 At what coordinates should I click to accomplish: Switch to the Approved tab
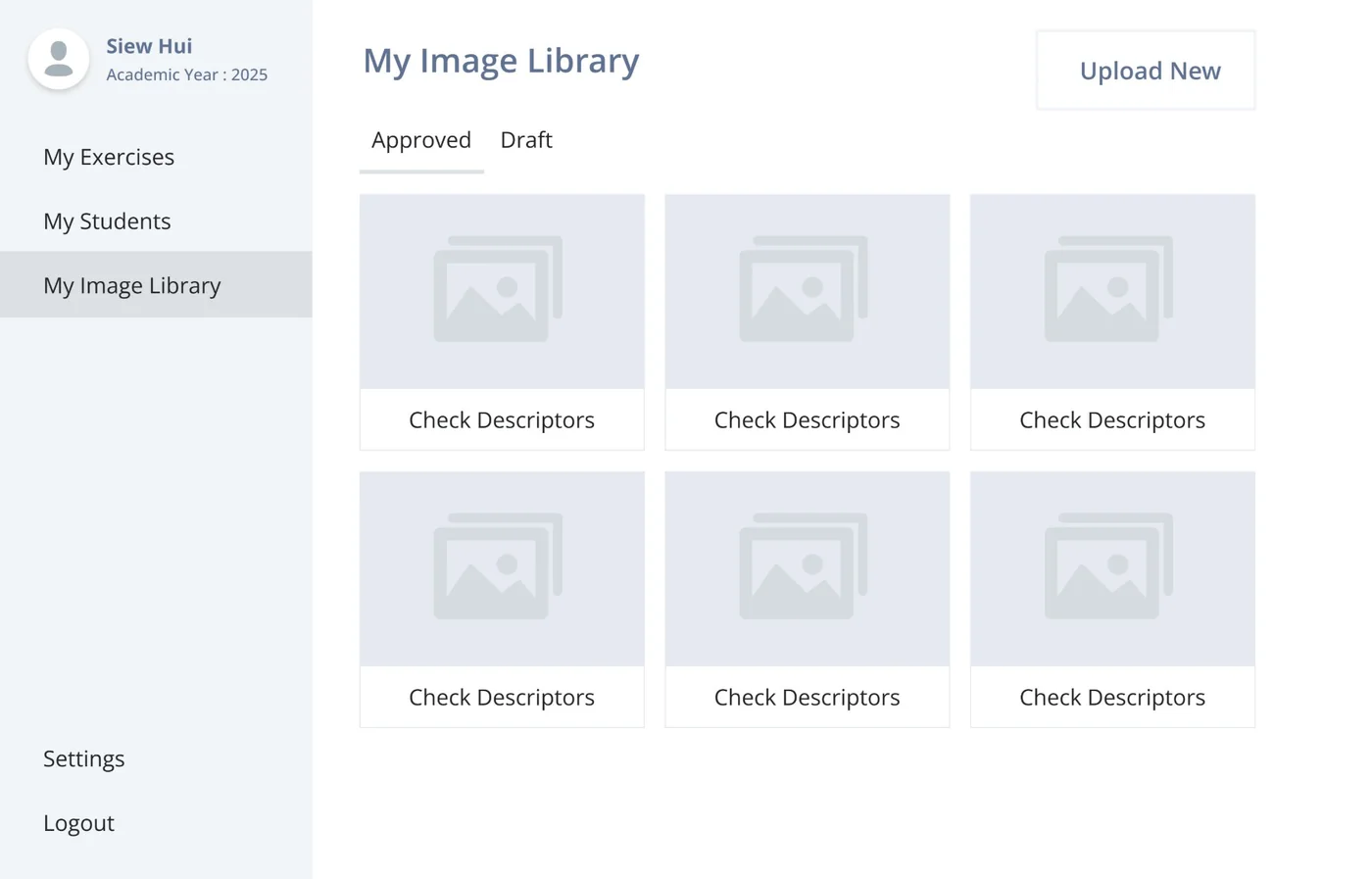click(421, 140)
